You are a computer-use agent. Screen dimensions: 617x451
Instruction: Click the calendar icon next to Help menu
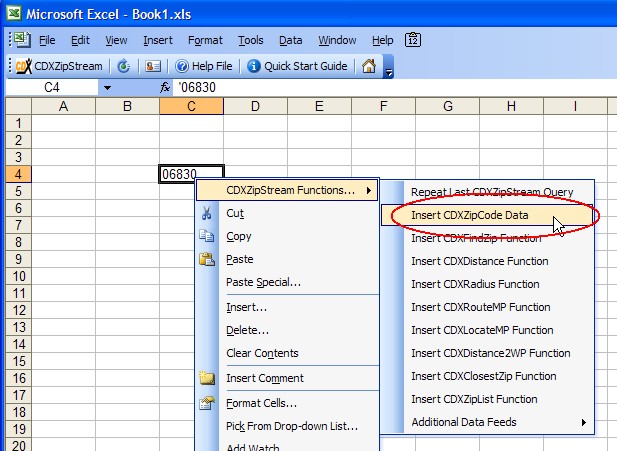[413, 40]
